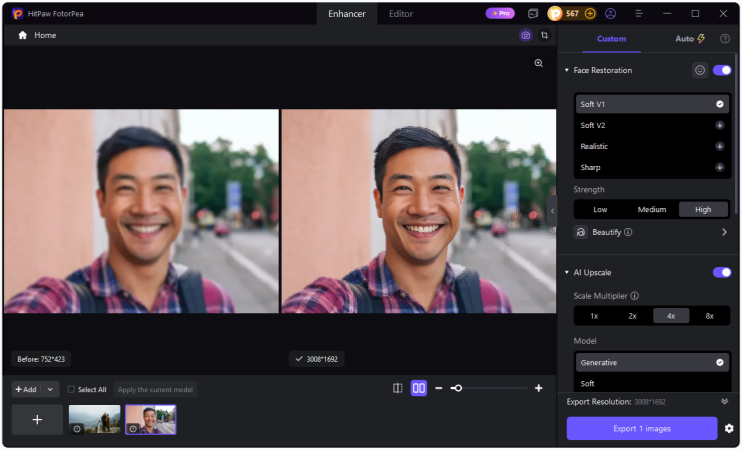Click the 567 coin balance icon
This screenshot has width=742, height=450.
[x=555, y=14]
